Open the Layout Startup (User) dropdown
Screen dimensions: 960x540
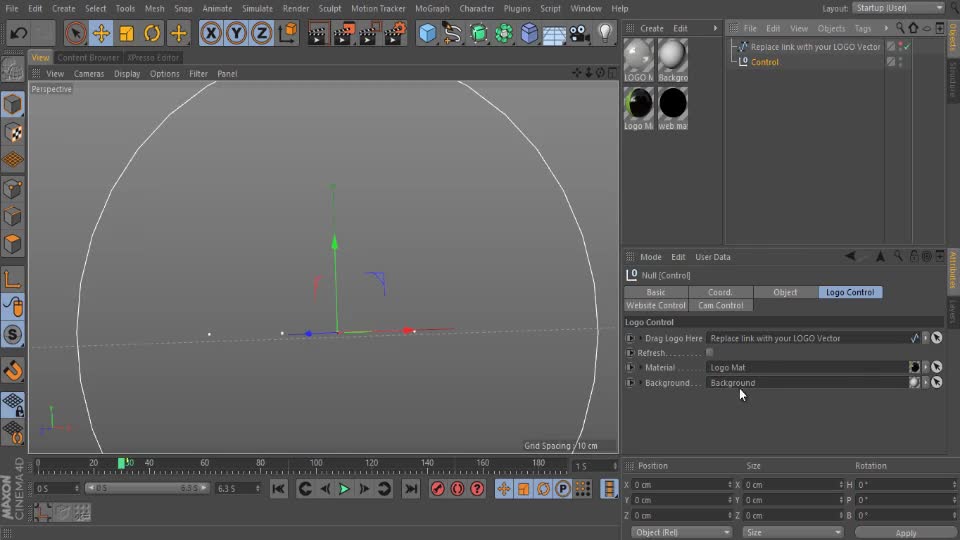[899, 8]
